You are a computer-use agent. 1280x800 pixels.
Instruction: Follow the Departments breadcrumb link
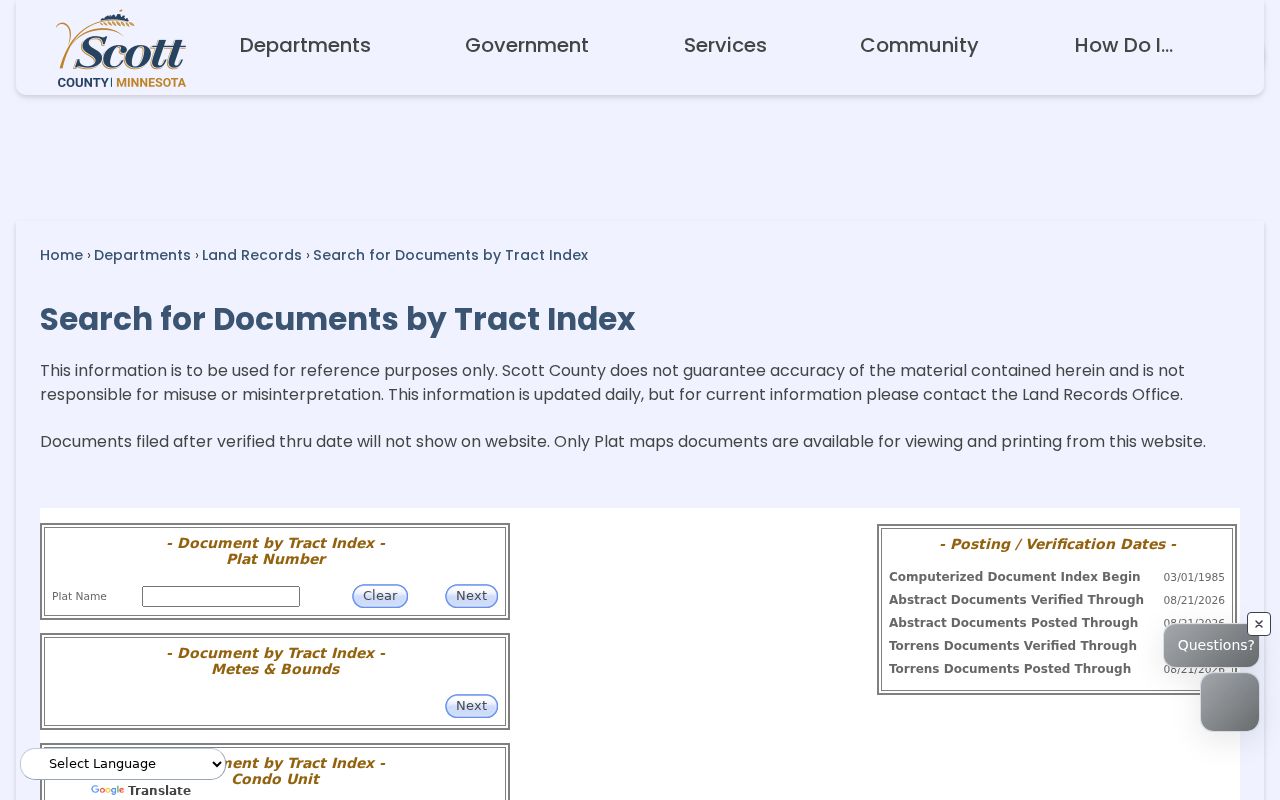[x=142, y=255]
